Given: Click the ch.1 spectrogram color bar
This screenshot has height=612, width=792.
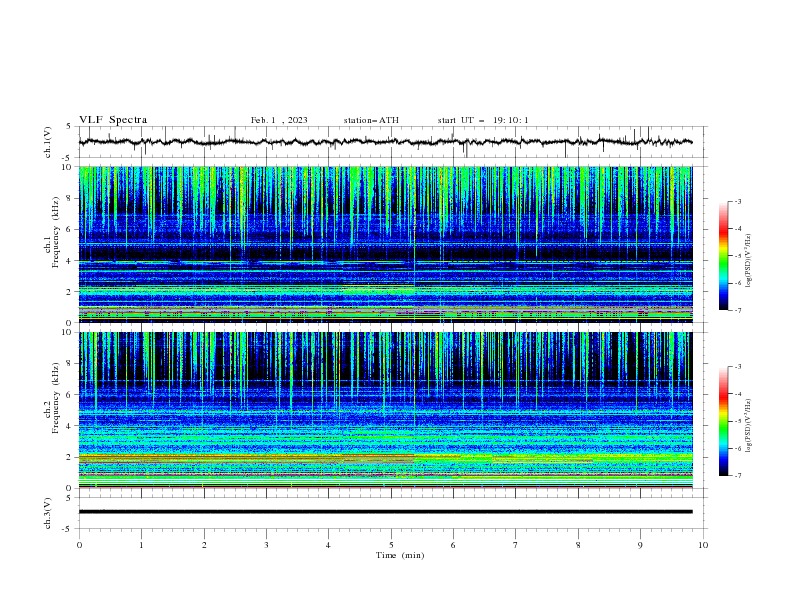Looking at the screenshot, I should point(723,256).
